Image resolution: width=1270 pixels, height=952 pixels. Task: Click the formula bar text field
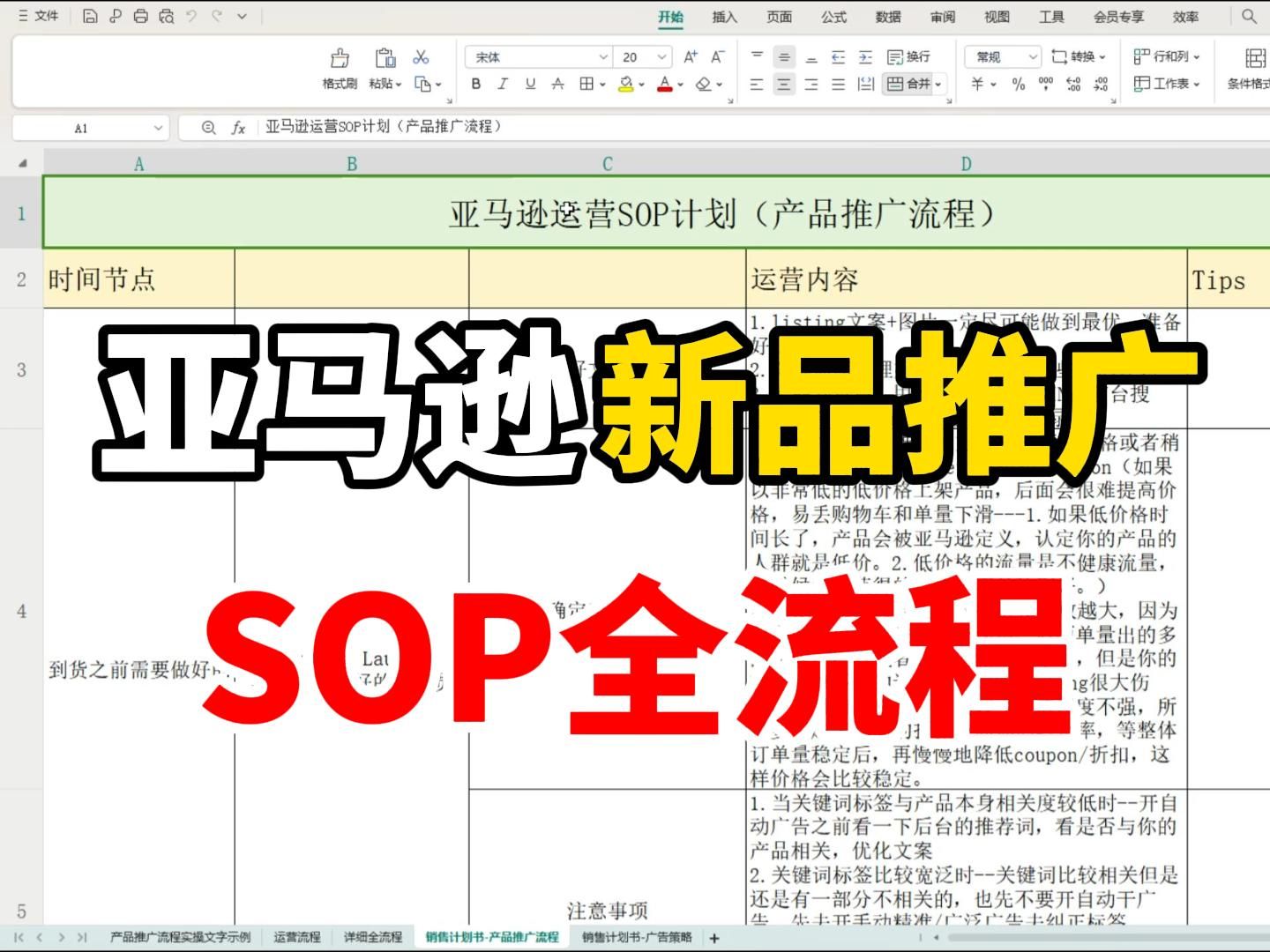pyautogui.click(x=763, y=127)
